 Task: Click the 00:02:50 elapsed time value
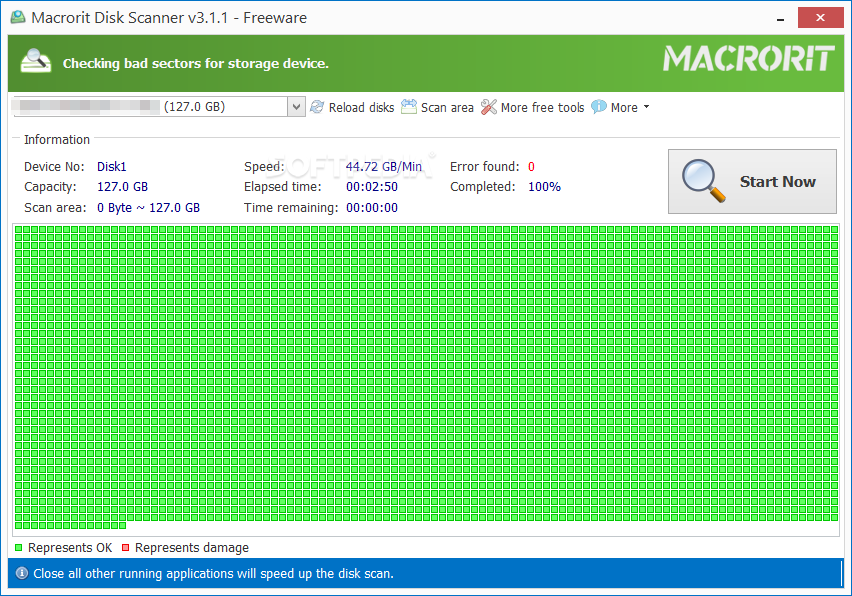click(x=372, y=187)
